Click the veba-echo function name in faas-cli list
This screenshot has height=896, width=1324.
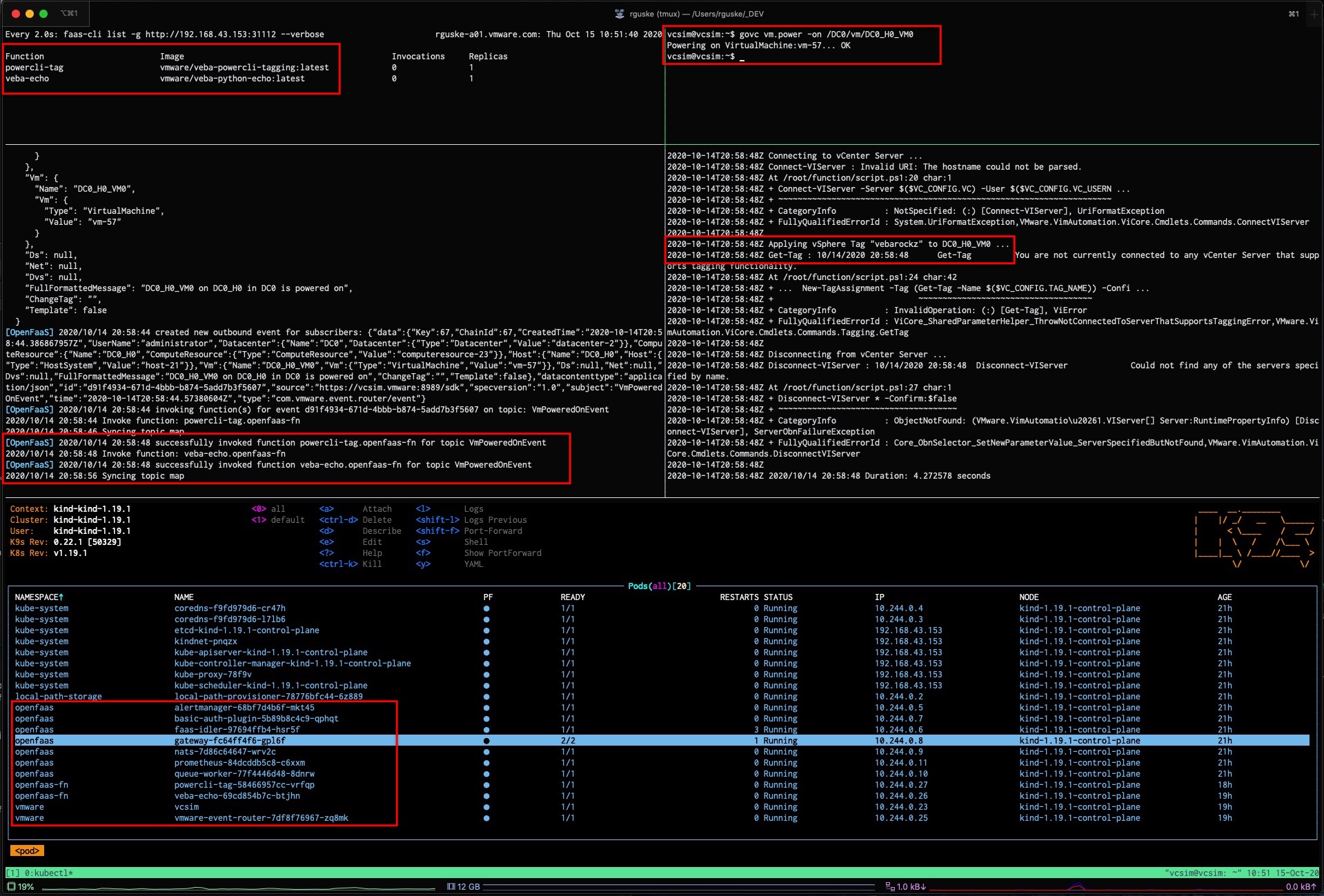[27, 79]
